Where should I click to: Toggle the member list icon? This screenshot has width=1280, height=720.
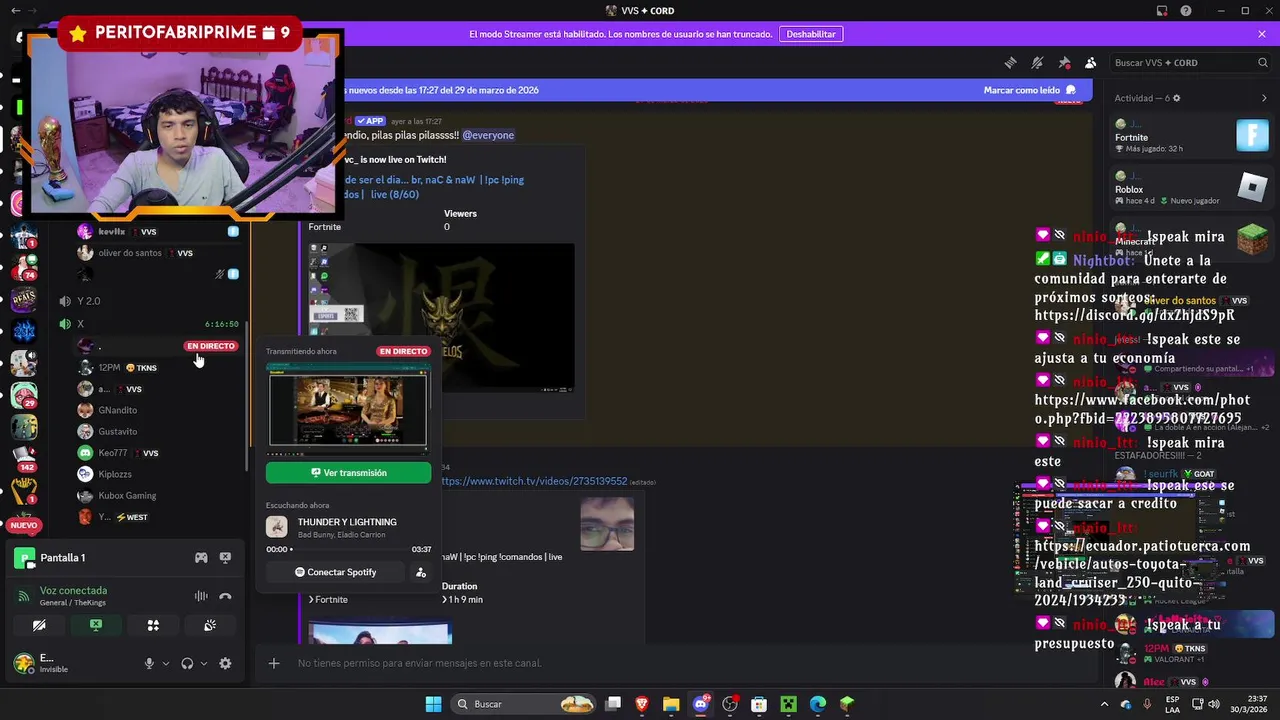pyautogui.click(x=1091, y=62)
